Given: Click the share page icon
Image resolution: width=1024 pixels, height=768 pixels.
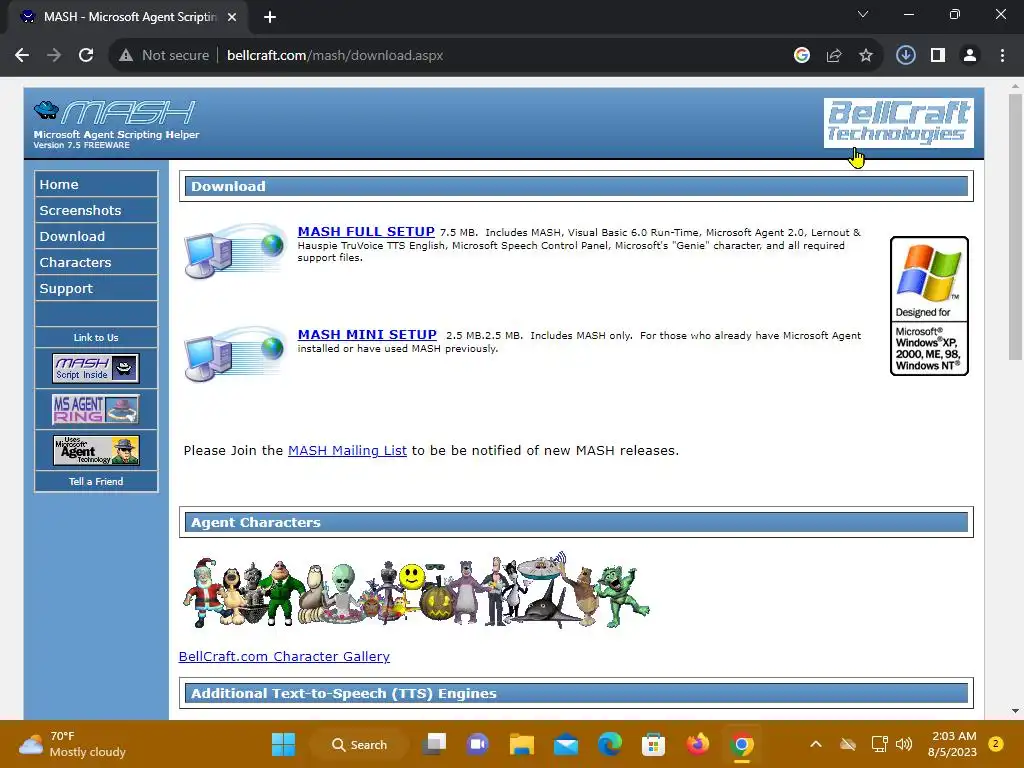Looking at the screenshot, I should [834, 56].
